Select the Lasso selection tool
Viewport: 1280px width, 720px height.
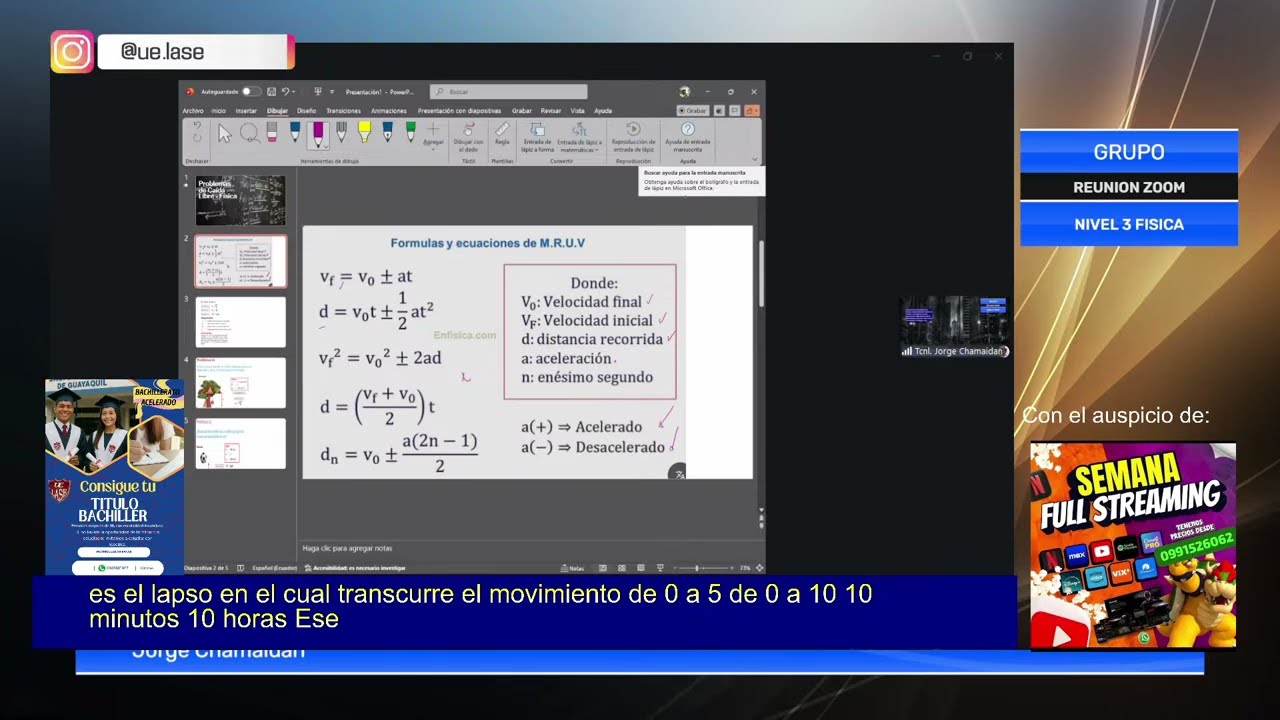click(248, 133)
